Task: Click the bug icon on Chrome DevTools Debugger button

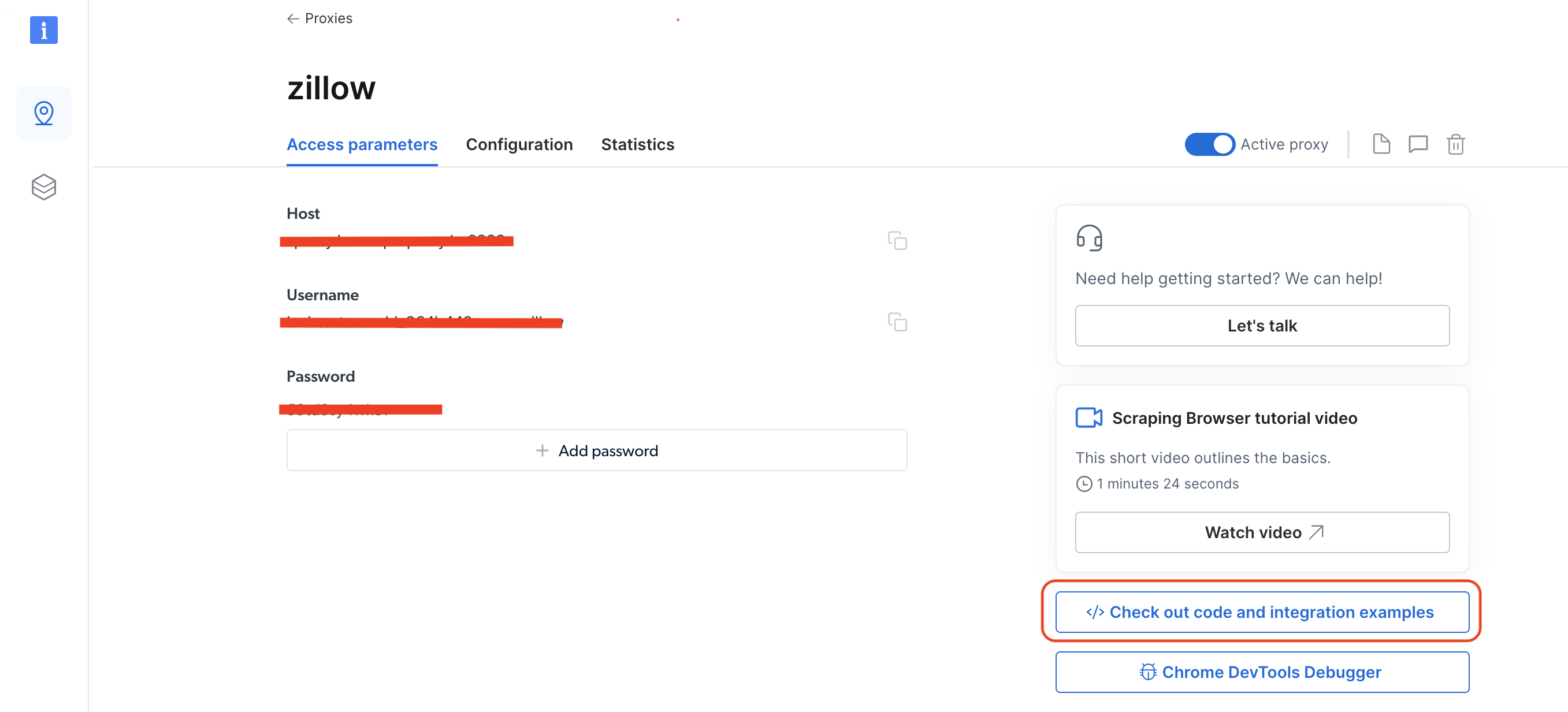Action: 1148,672
